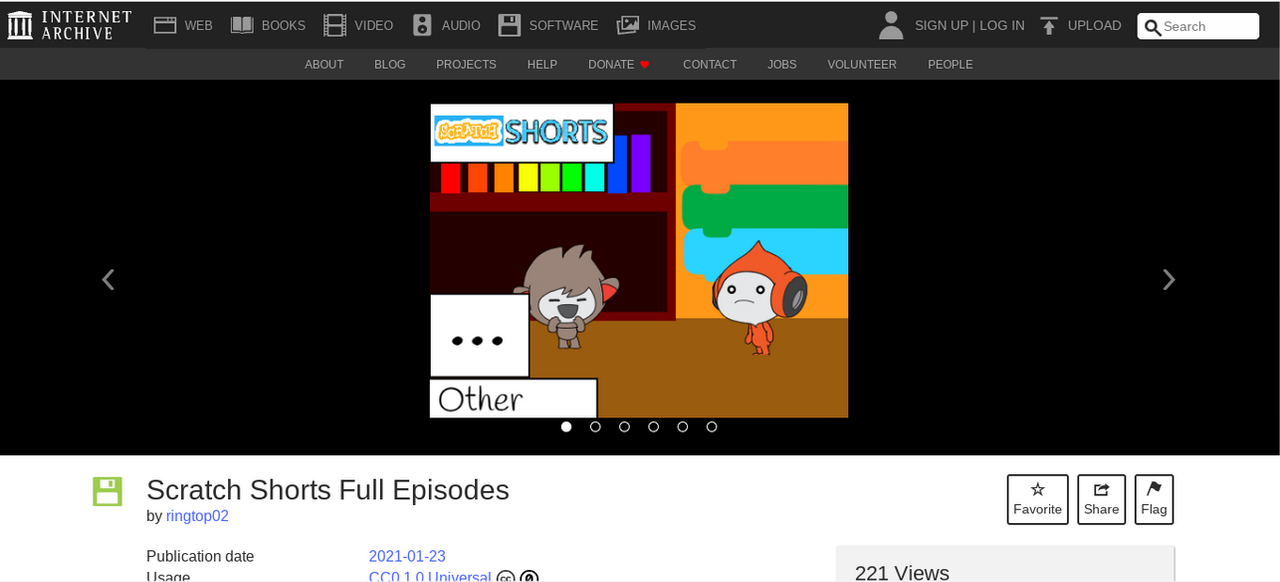Open the Audio speaker icon
Image resolution: width=1280 pixels, height=582 pixels.
click(x=422, y=25)
